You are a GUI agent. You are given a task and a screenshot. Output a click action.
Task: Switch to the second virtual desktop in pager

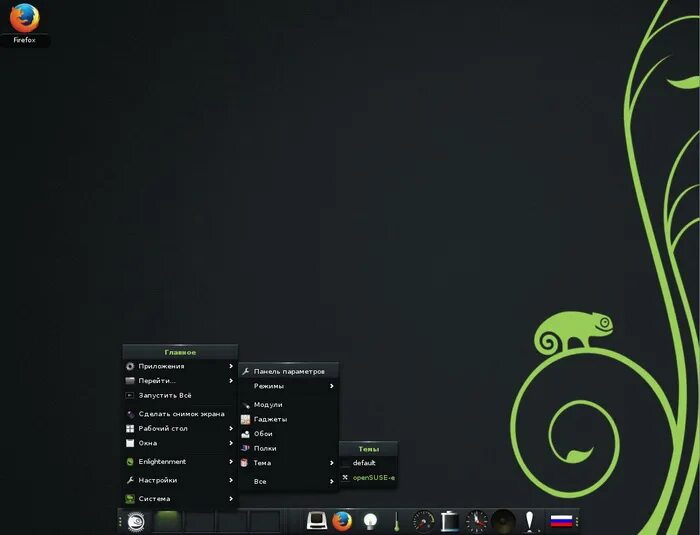click(200, 521)
